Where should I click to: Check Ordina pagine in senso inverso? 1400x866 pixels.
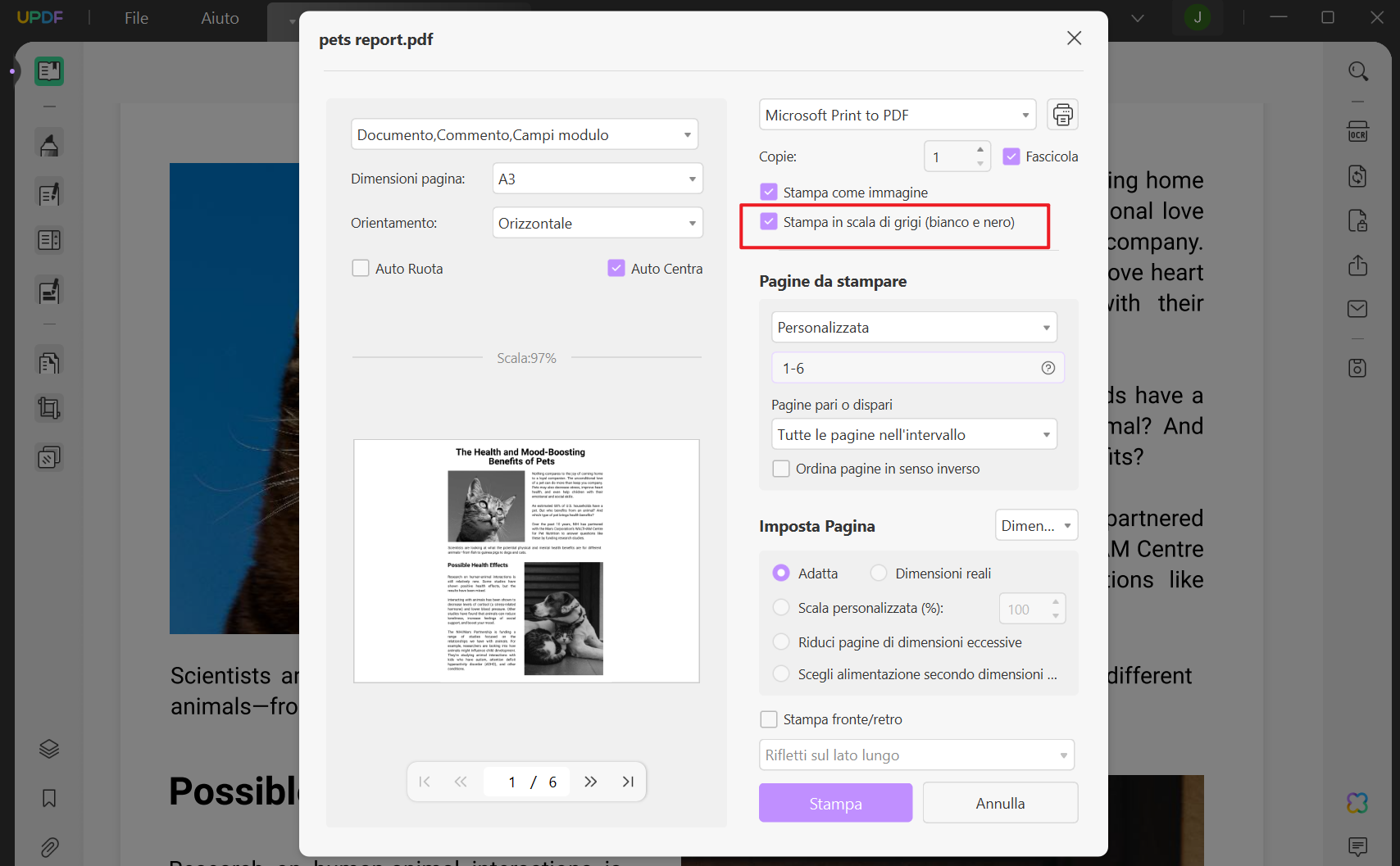click(781, 469)
